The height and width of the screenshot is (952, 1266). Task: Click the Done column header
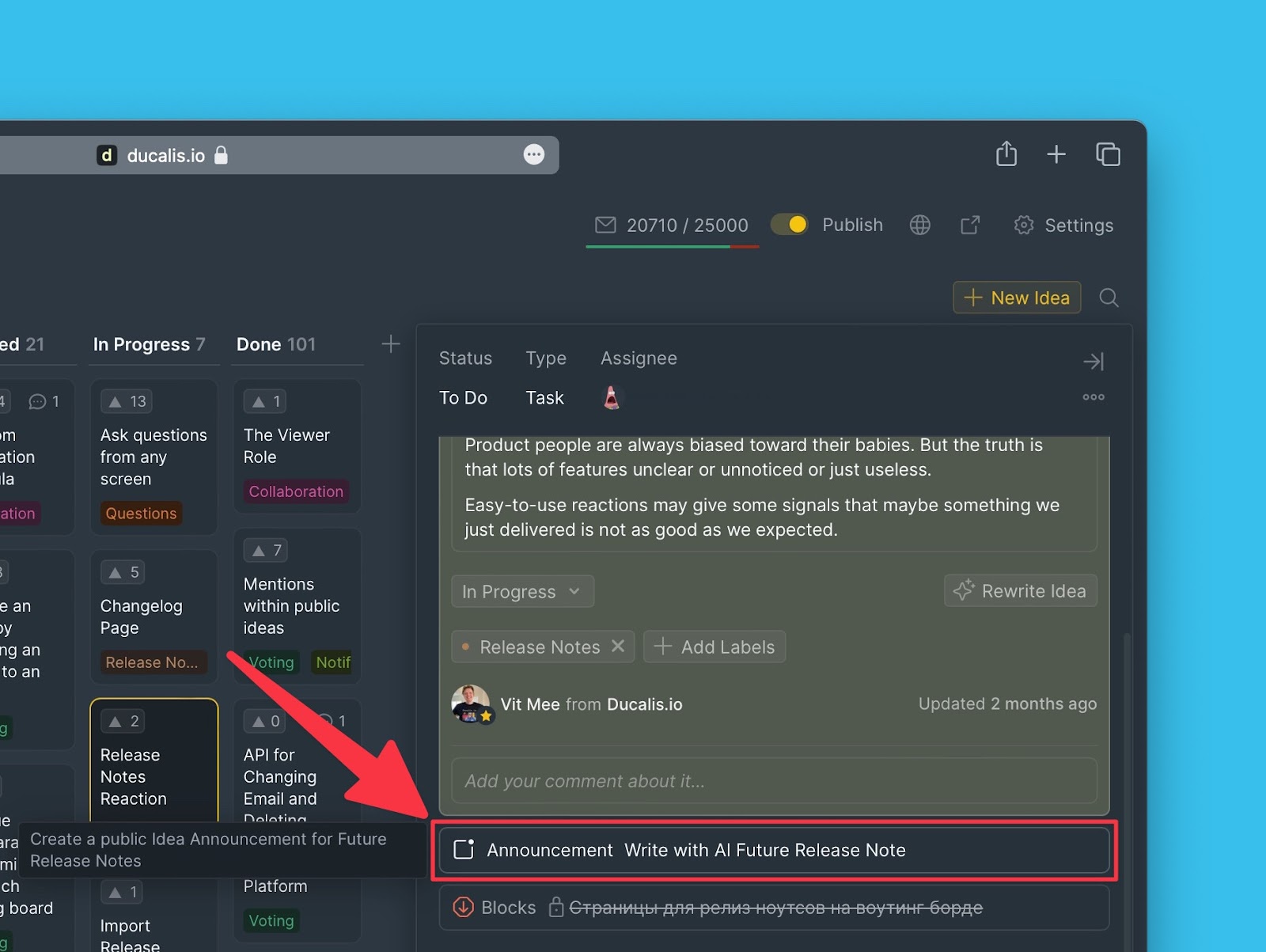[x=275, y=344]
